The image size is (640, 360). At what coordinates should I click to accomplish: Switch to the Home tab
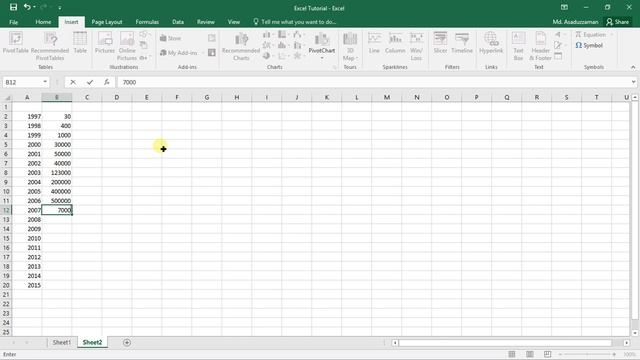[x=43, y=22]
